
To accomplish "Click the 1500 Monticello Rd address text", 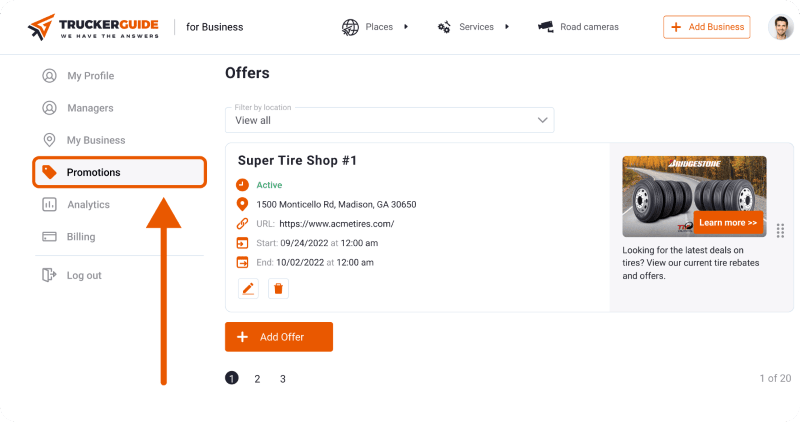I will [336, 204].
